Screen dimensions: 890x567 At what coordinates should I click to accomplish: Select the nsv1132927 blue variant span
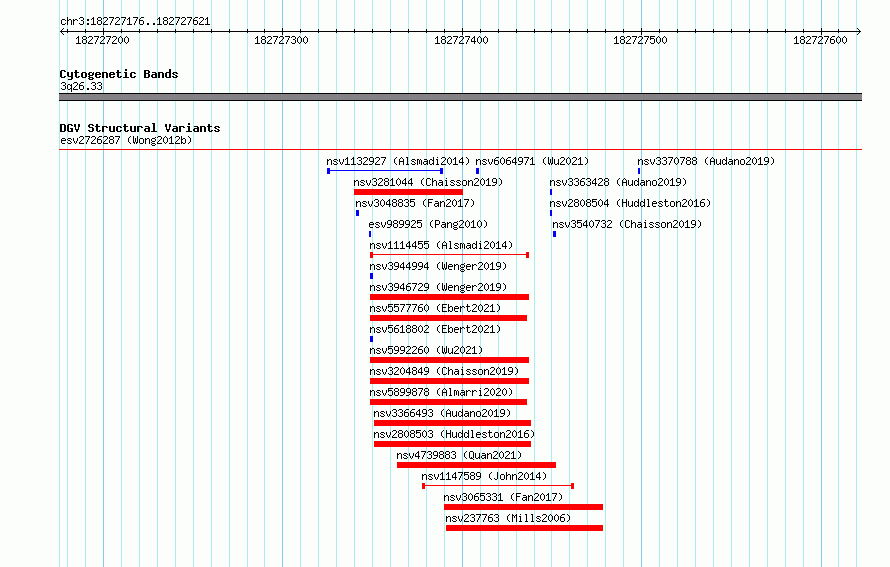coord(385,171)
